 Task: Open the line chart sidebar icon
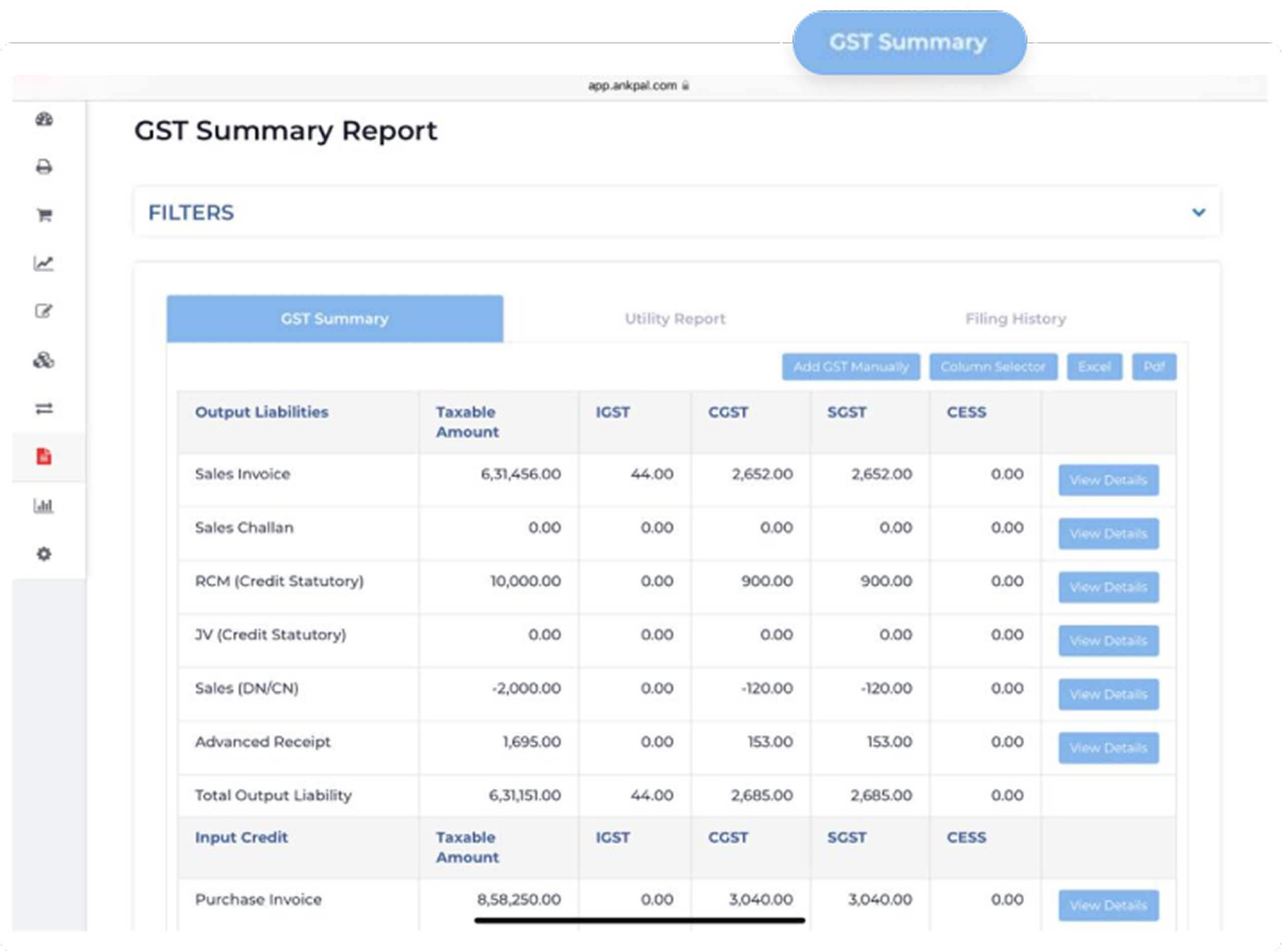tap(44, 264)
